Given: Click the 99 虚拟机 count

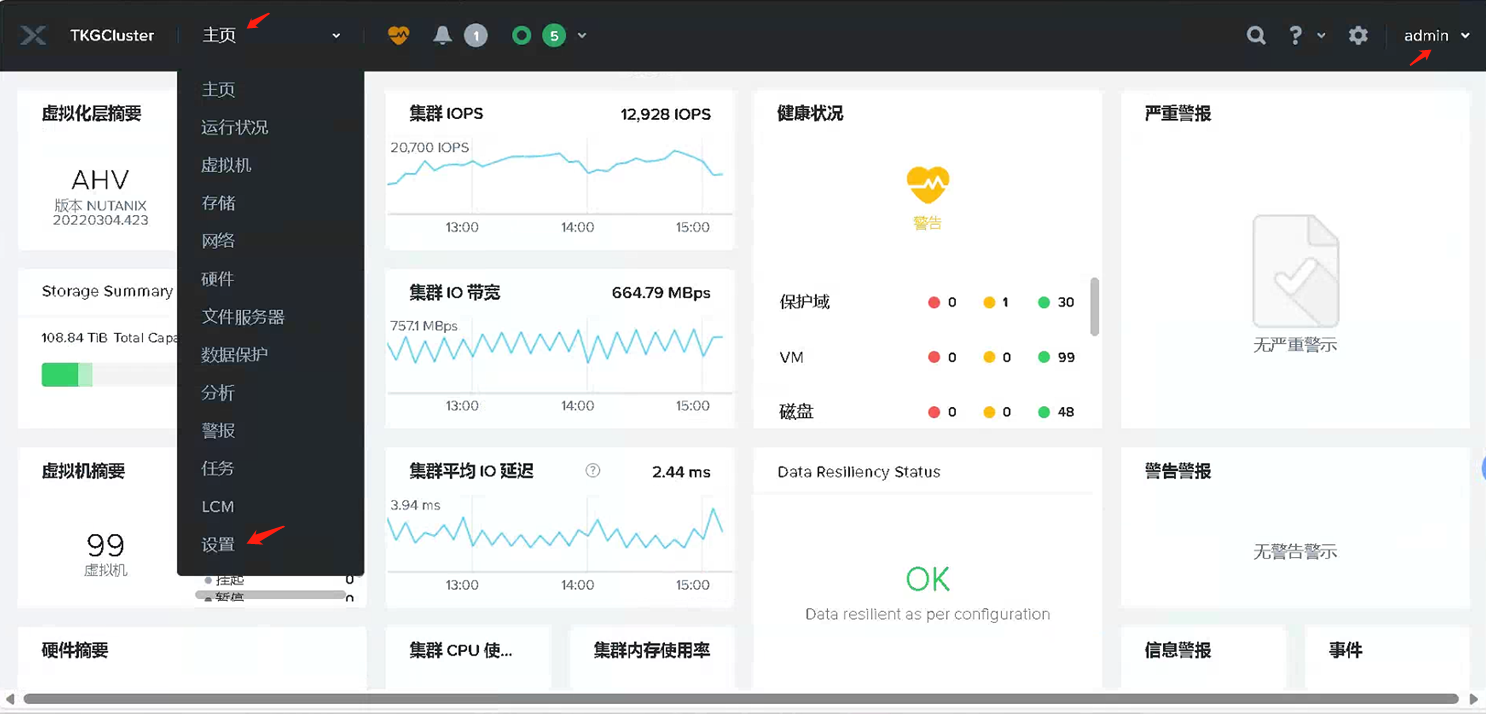Looking at the screenshot, I should 105,545.
